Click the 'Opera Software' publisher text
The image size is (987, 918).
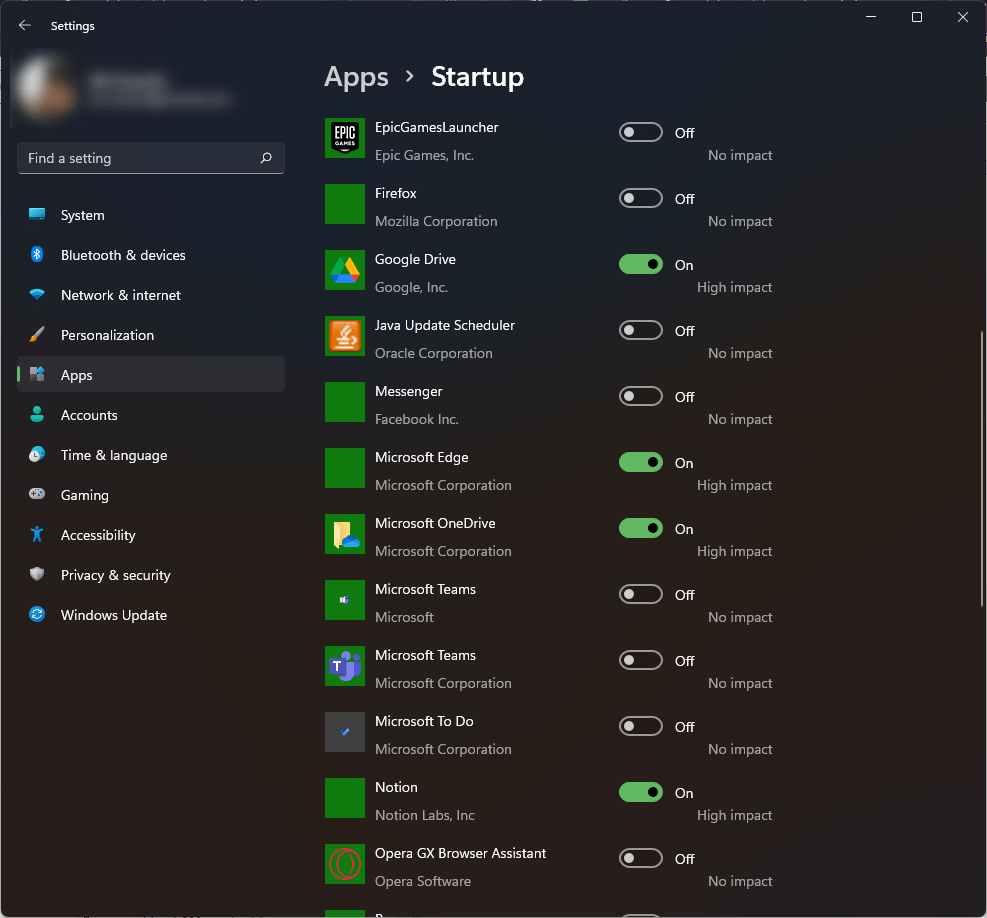pos(423,881)
